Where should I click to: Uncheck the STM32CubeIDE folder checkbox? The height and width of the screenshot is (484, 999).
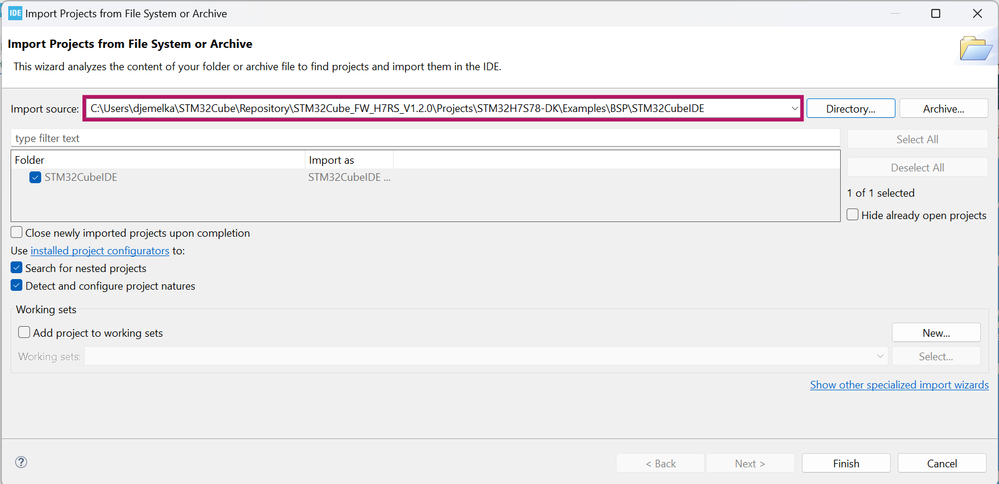pos(35,178)
